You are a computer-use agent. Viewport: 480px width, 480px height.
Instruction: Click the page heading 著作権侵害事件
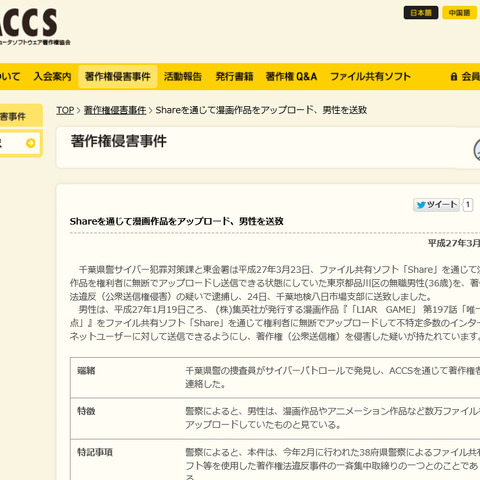pos(119,141)
